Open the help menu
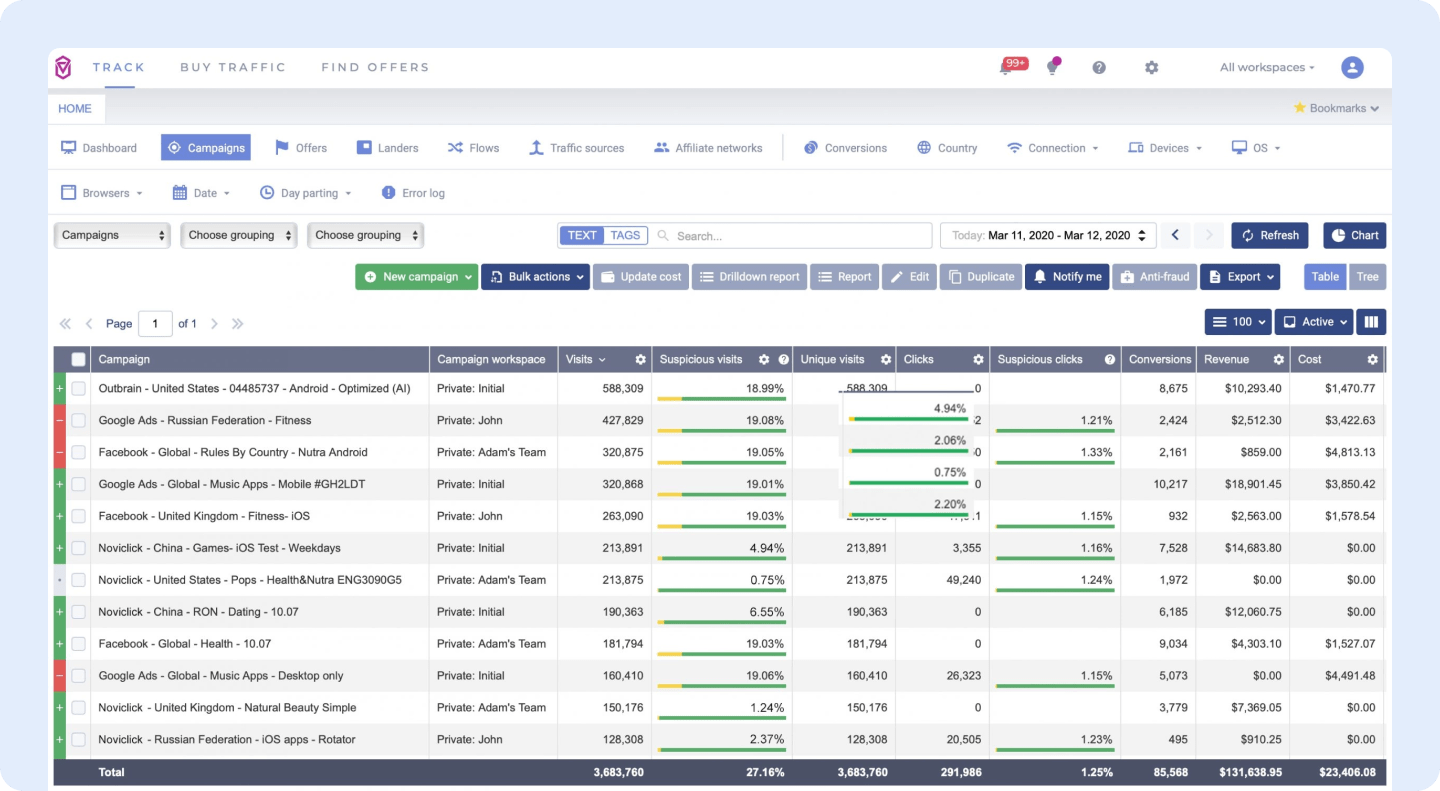1440x791 pixels. point(1099,67)
